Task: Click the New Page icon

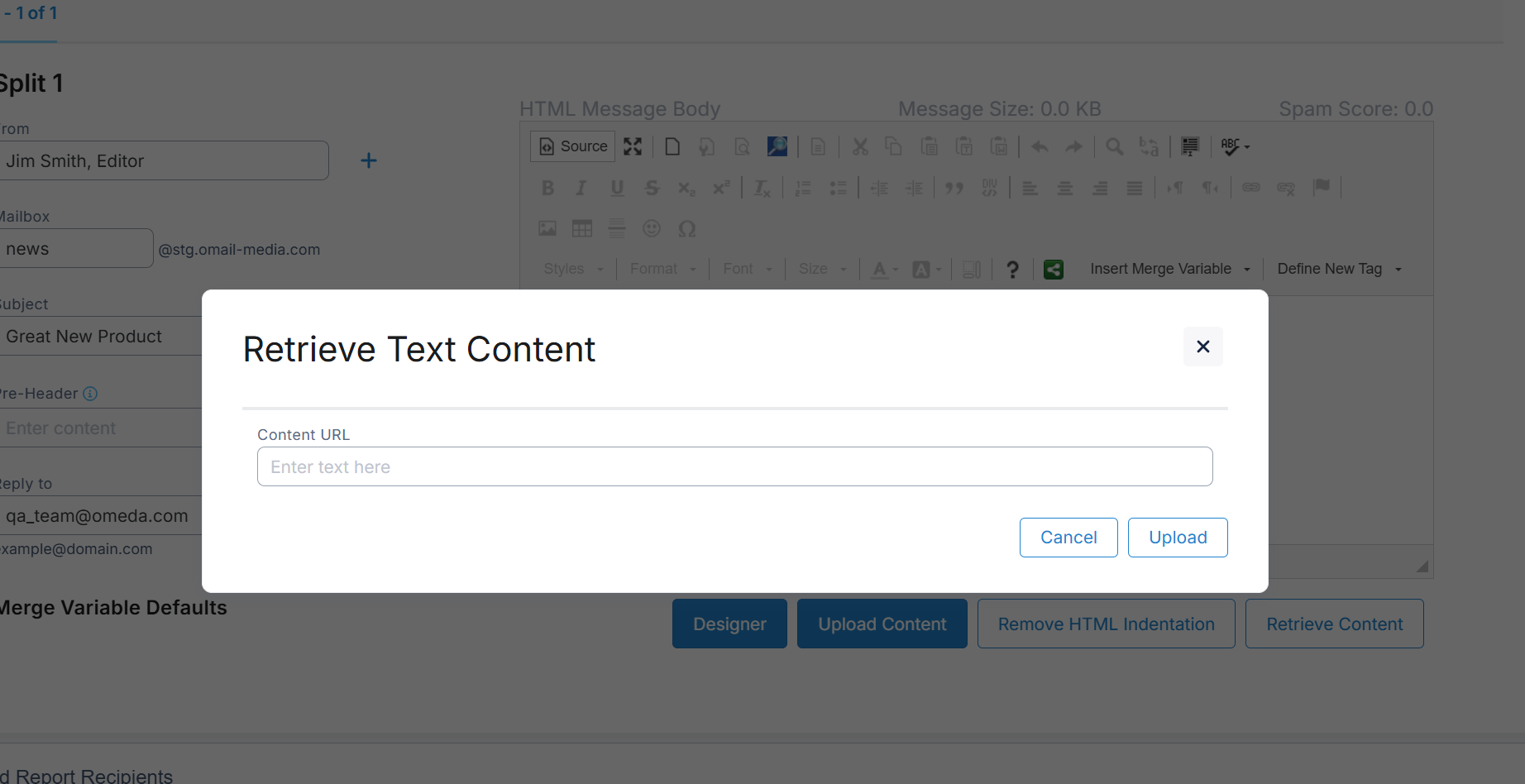Action: (x=672, y=146)
